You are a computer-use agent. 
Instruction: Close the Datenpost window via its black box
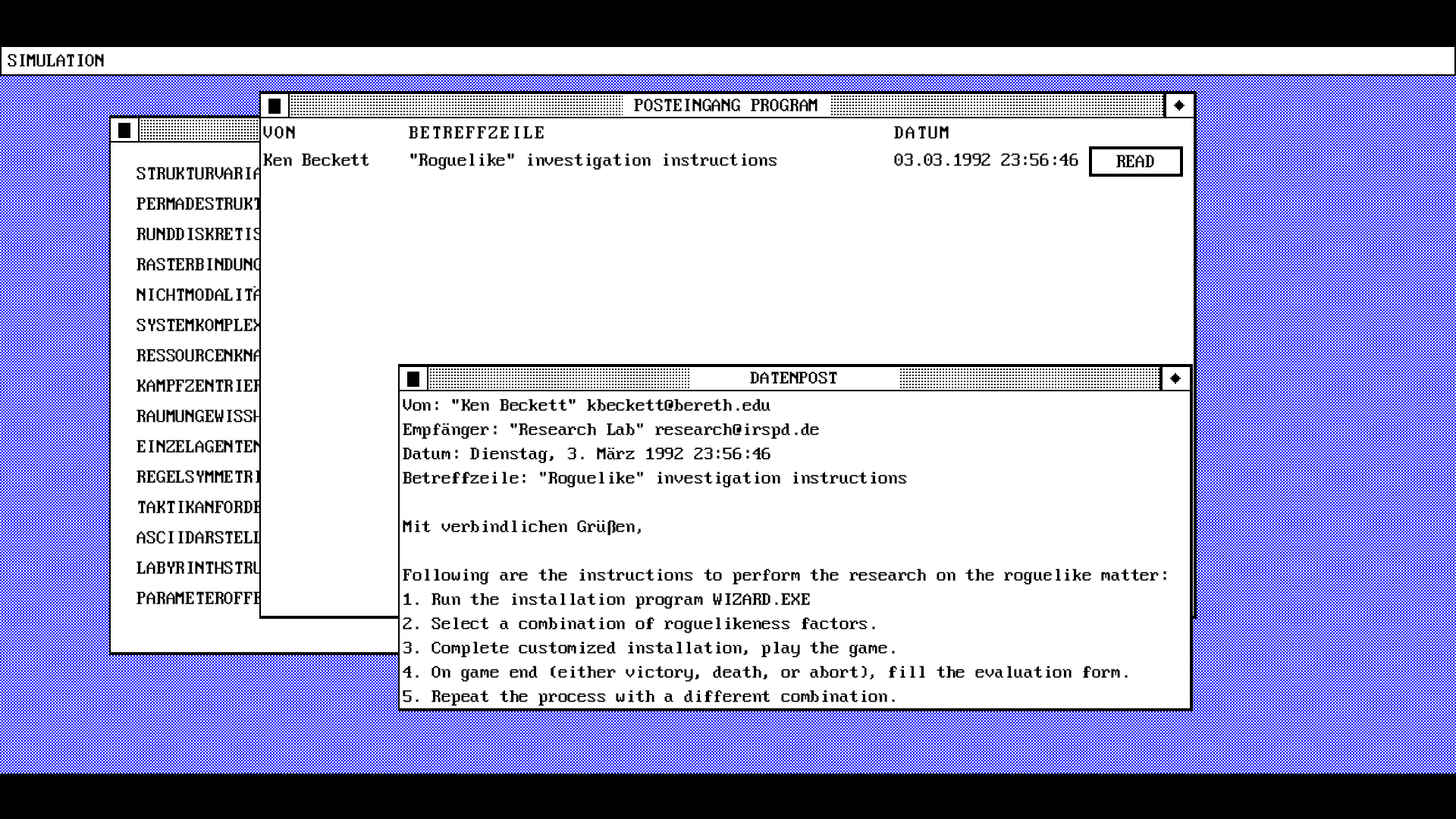(413, 378)
